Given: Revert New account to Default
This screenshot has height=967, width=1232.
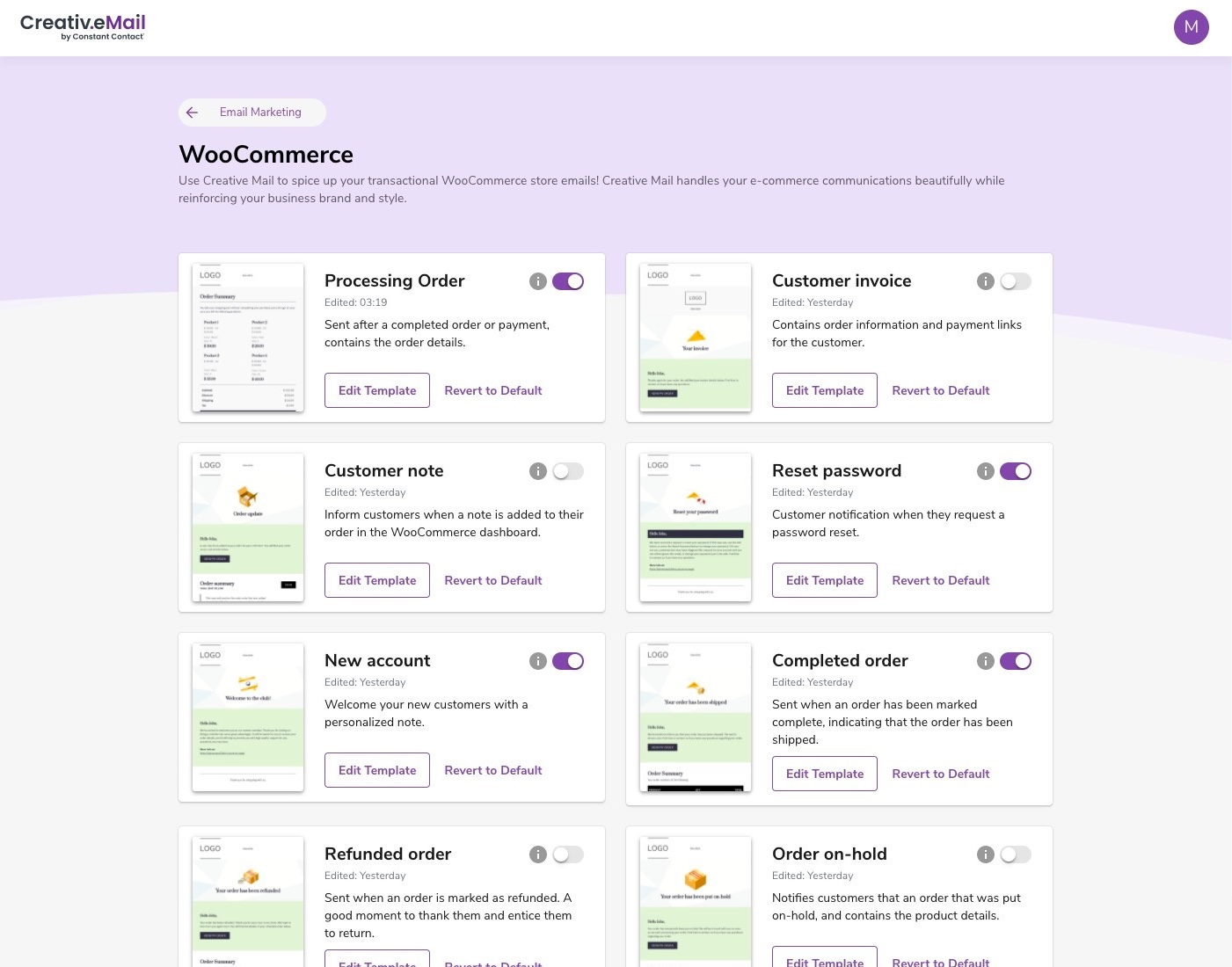Looking at the screenshot, I should pyautogui.click(x=493, y=770).
